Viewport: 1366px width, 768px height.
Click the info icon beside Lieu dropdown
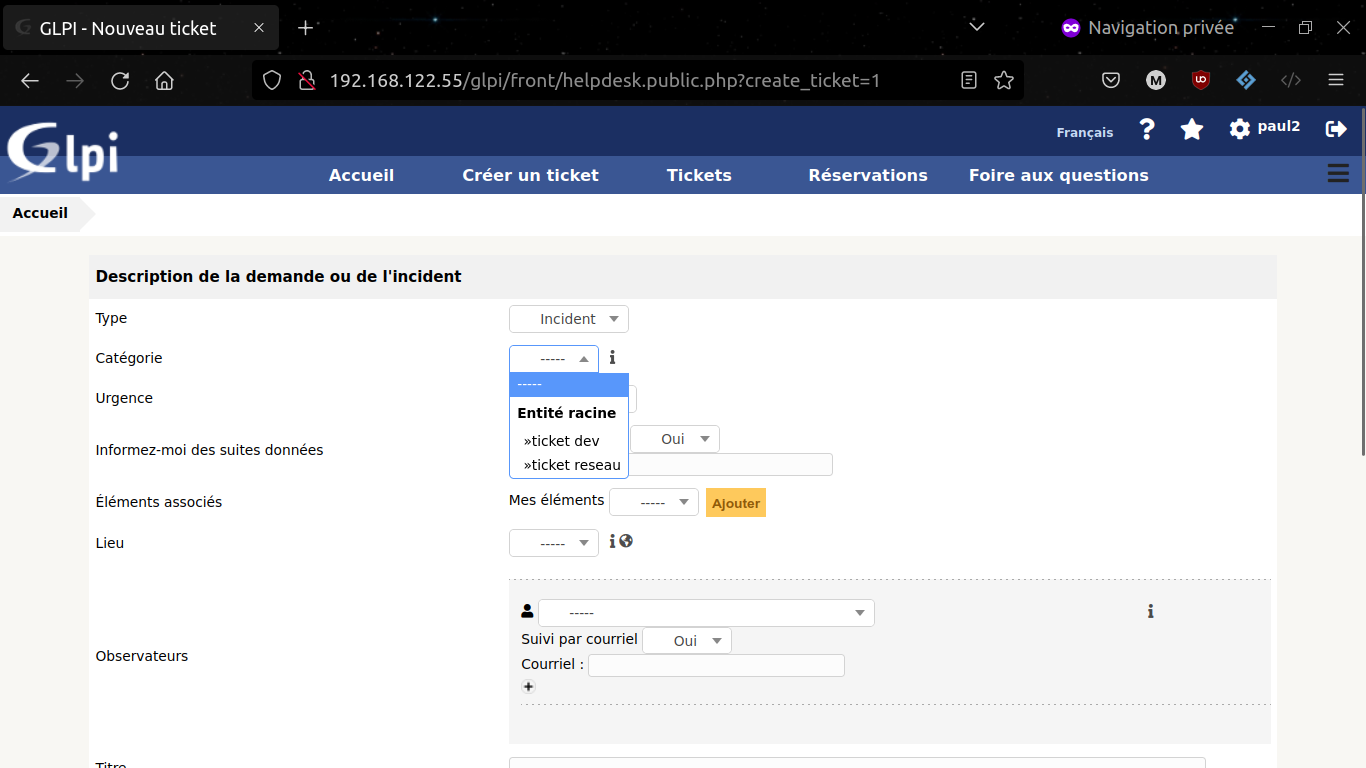pyautogui.click(x=612, y=541)
